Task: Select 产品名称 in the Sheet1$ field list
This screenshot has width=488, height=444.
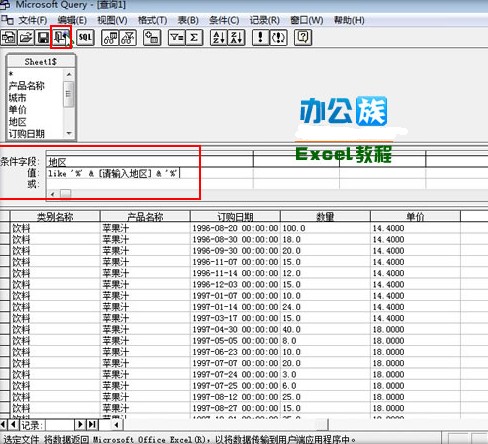Action: point(35,86)
